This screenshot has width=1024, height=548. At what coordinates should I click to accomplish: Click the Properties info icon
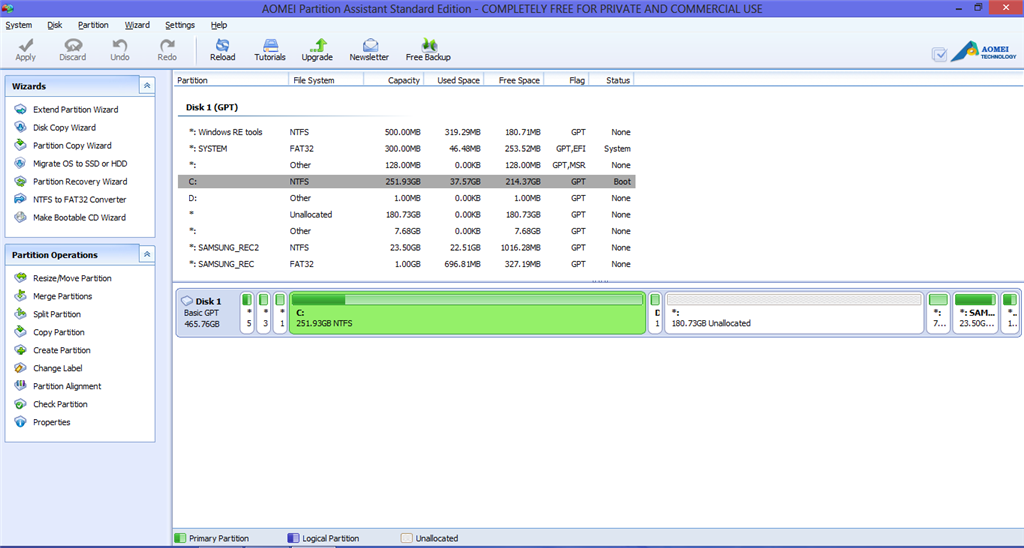click(21, 422)
